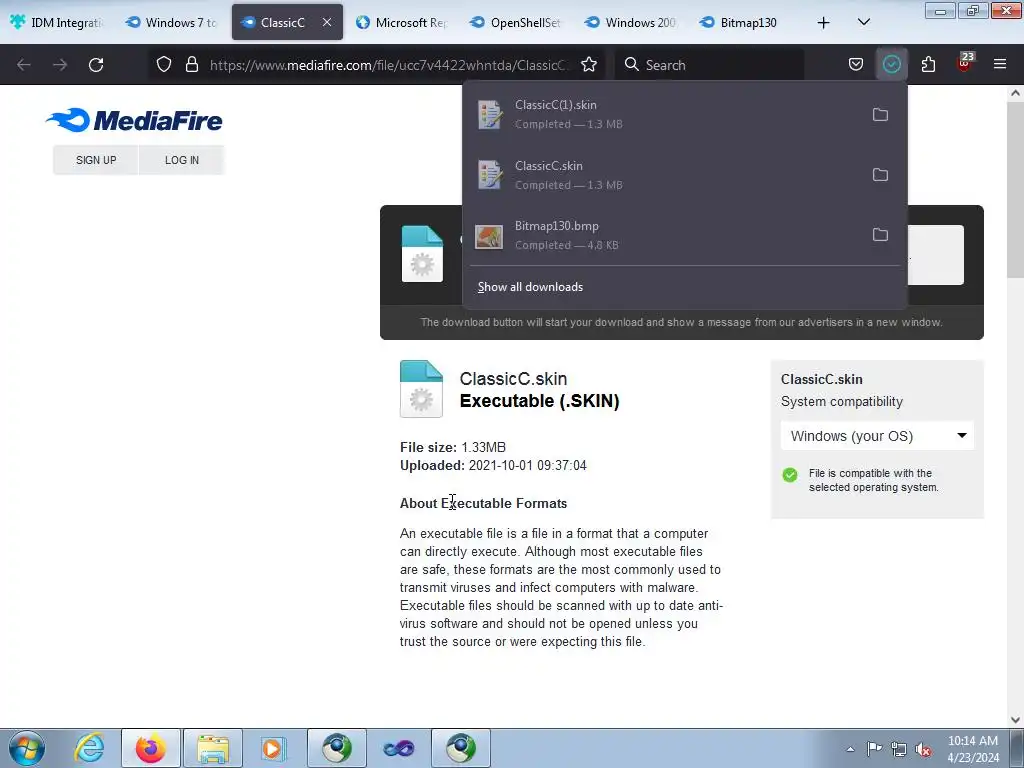Image resolution: width=1024 pixels, height=768 pixels.
Task: Show ClassicC.skin in folder
Action: point(880,175)
